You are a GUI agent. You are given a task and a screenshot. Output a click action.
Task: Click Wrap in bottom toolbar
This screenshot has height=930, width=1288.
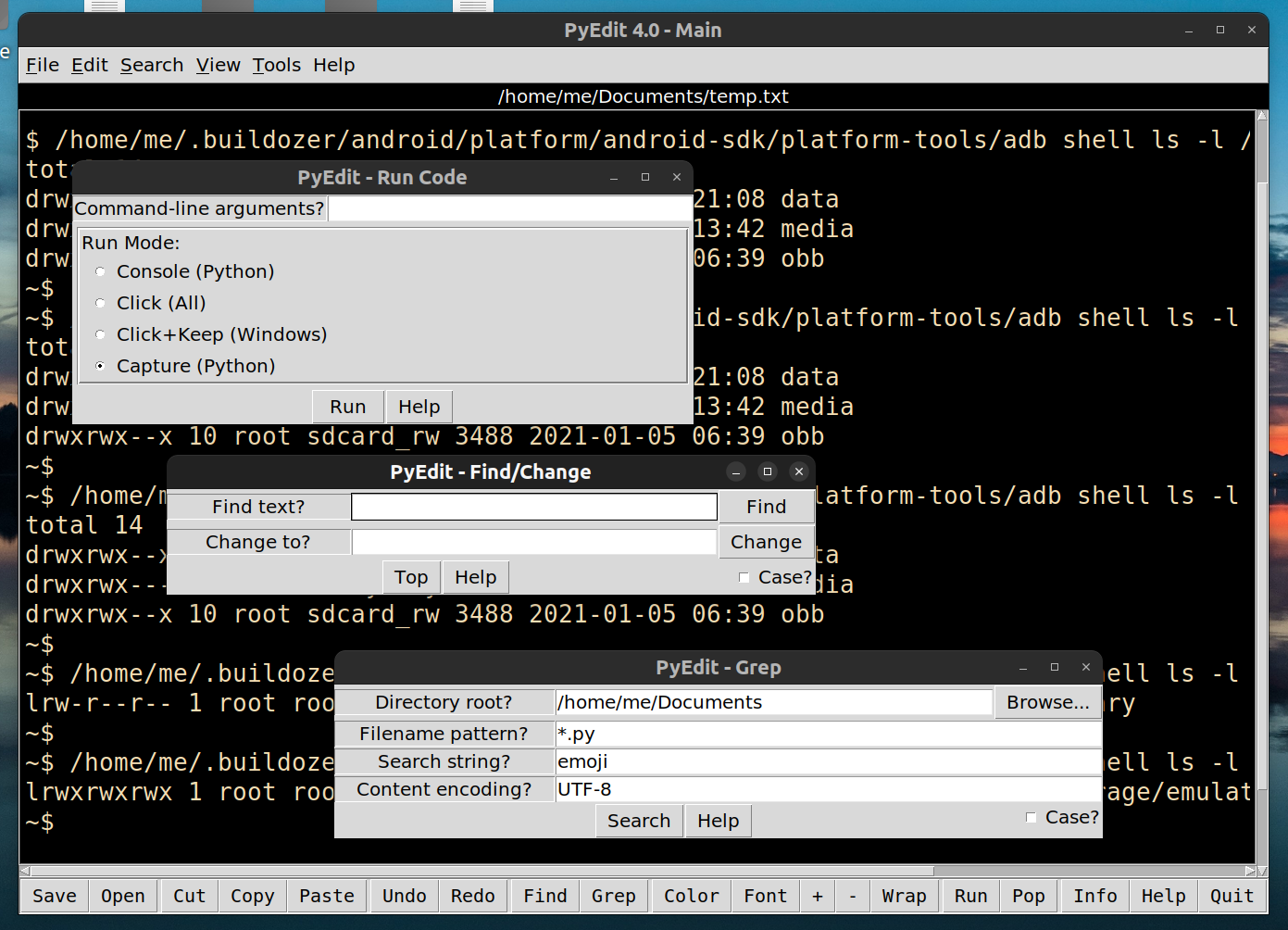tap(905, 896)
